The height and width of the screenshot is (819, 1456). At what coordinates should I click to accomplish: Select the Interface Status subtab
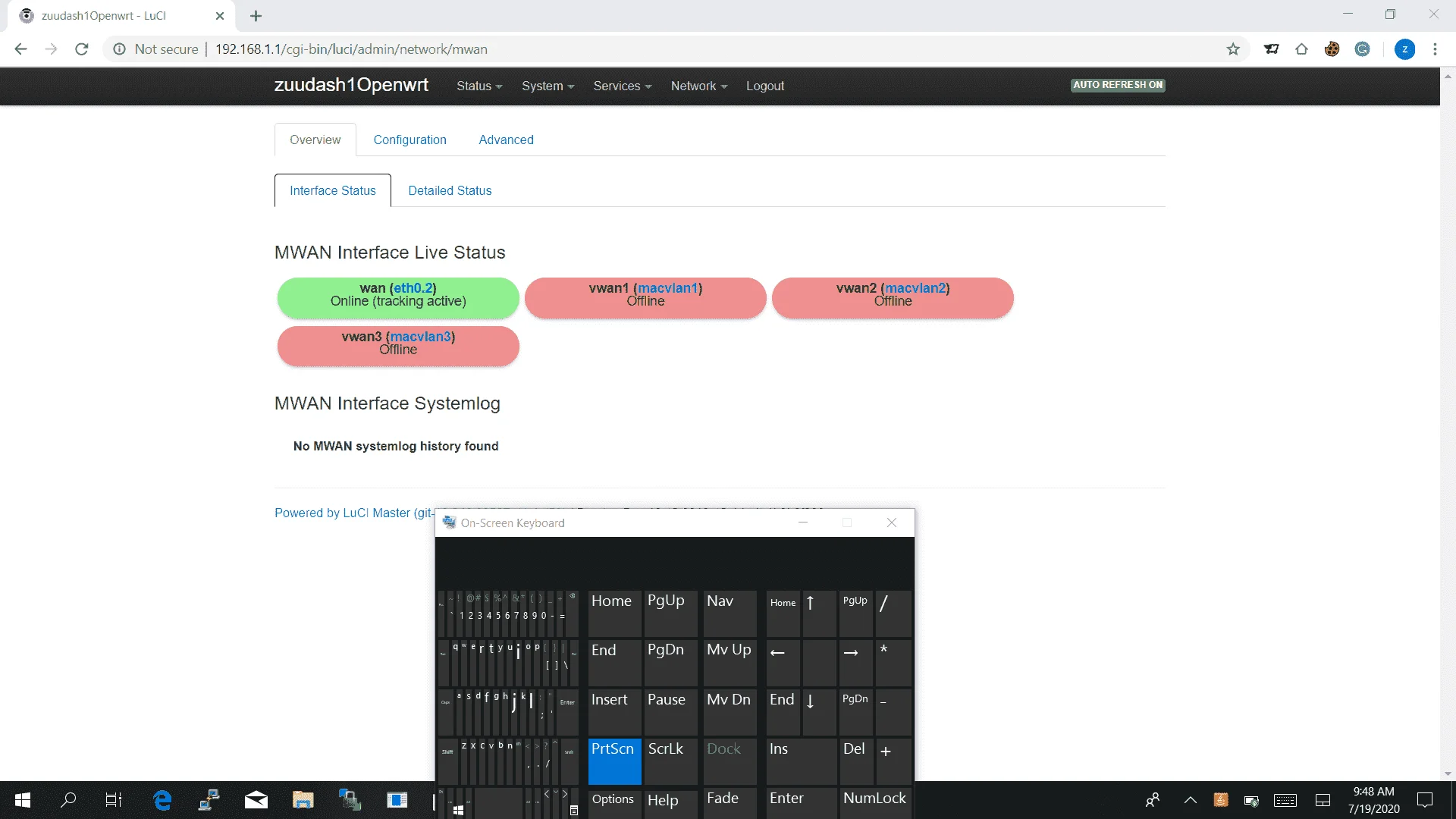[x=333, y=190]
